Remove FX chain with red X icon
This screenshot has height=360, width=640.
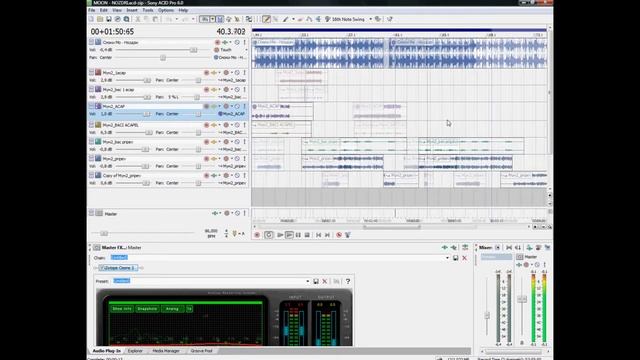[464, 258]
